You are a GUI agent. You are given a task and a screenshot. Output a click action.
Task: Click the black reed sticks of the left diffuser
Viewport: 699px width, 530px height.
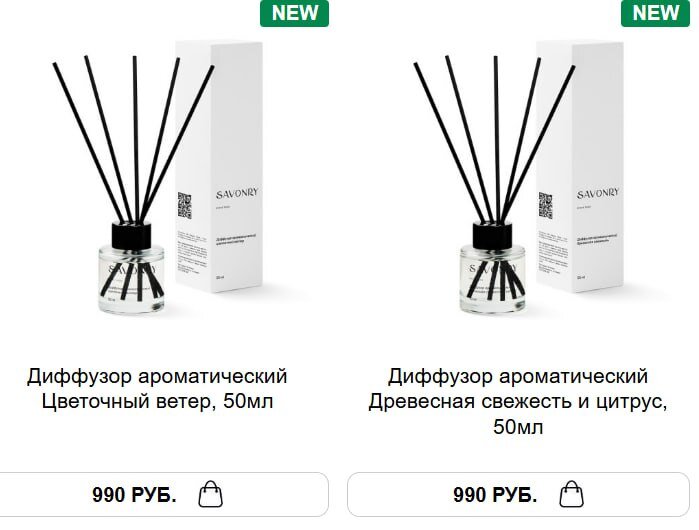tap(134, 138)
